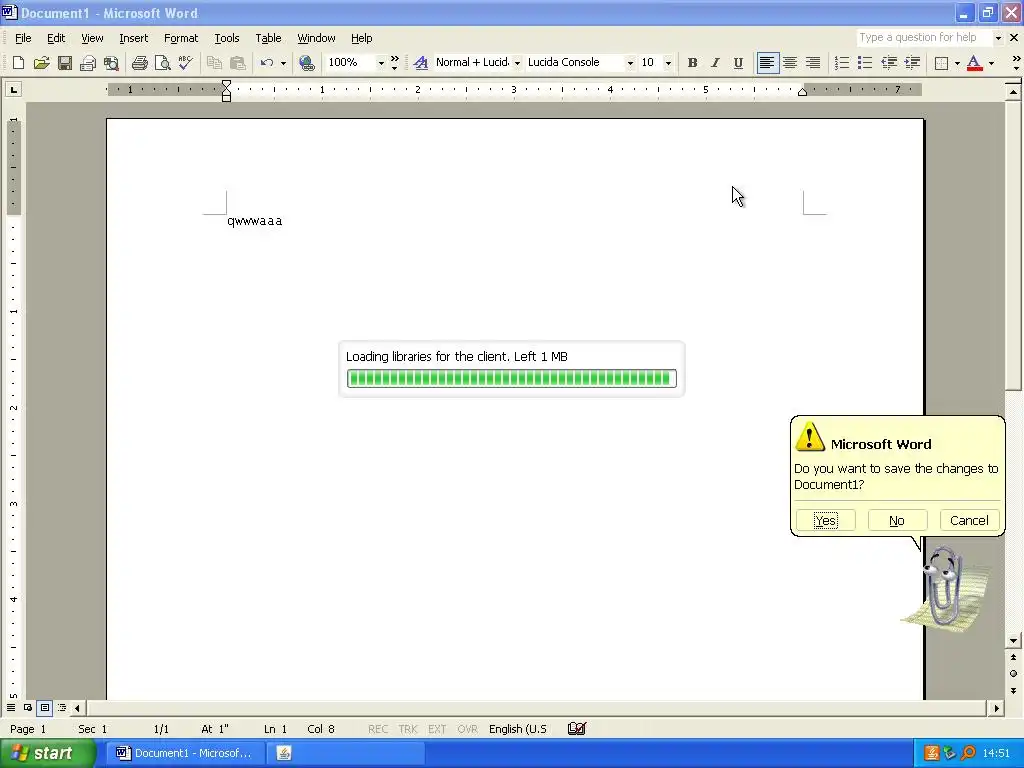Toggle underline formatting
Screen dimensions: 1024x768
click(x=738, y=63)
